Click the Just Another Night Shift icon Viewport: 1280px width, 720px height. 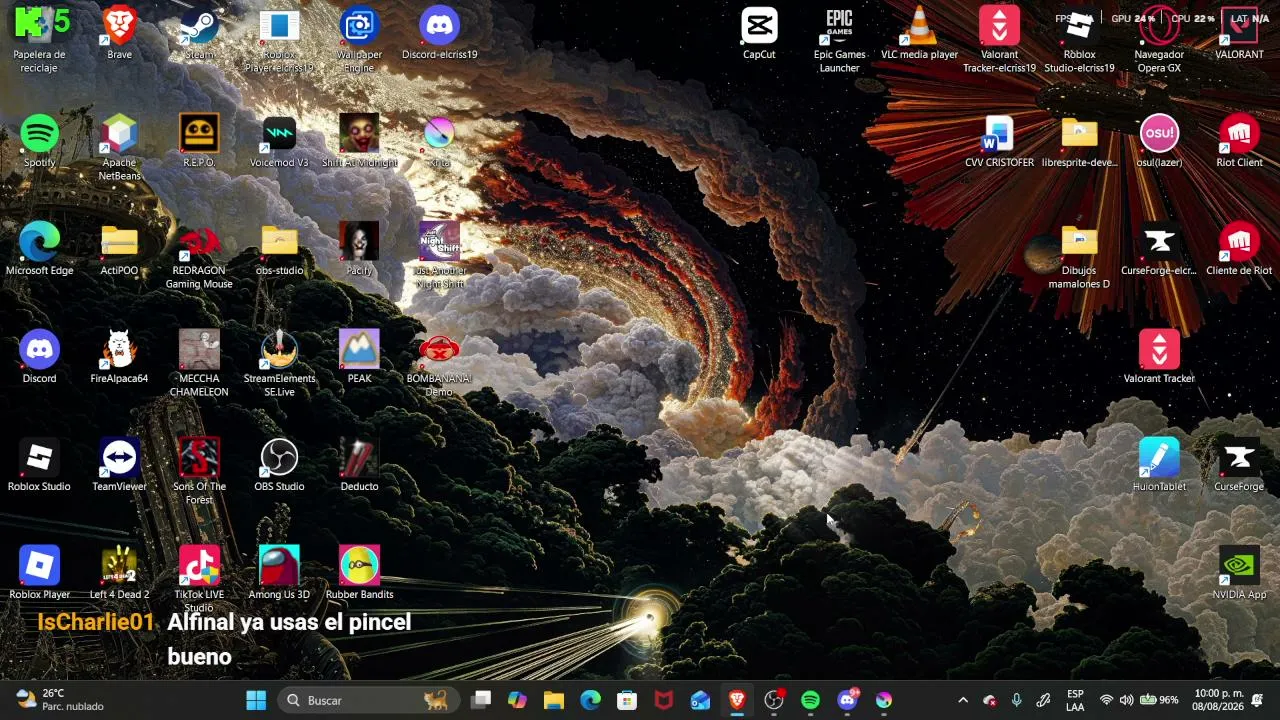pyautogui.click(x=439, y=256)
